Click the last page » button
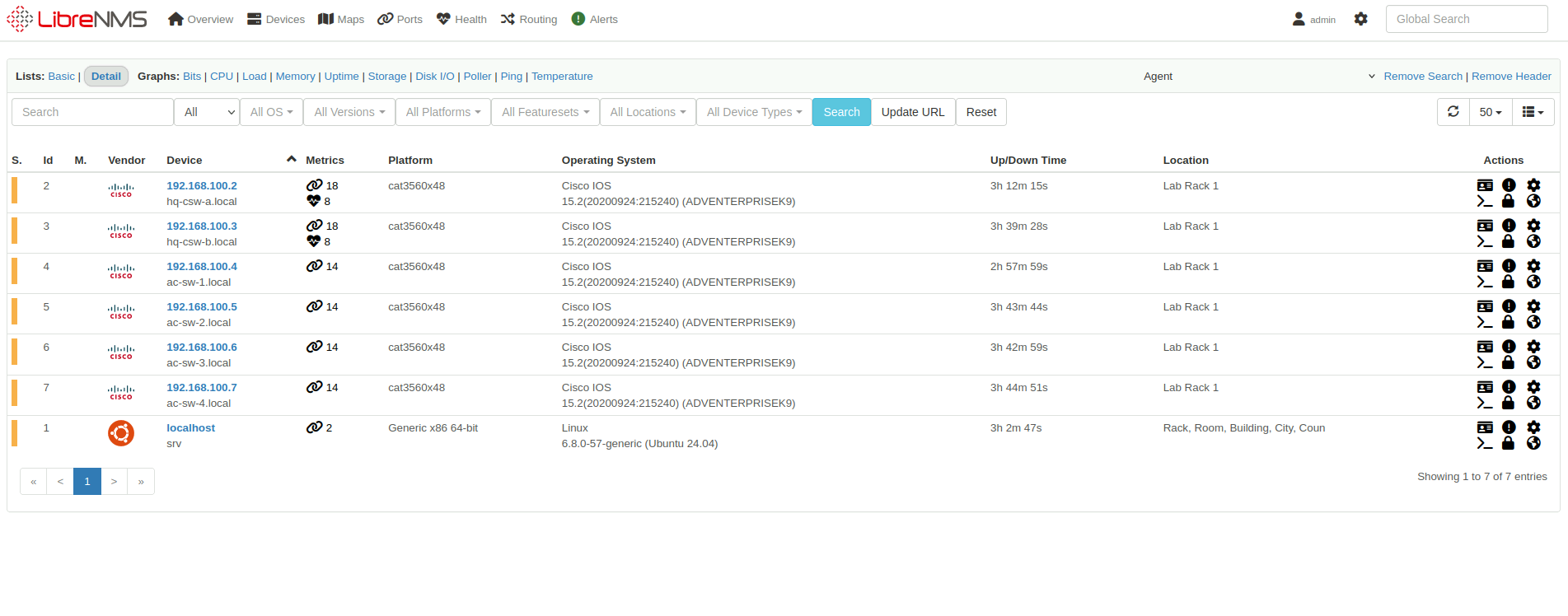1568x616 pixels. point(141,481)
